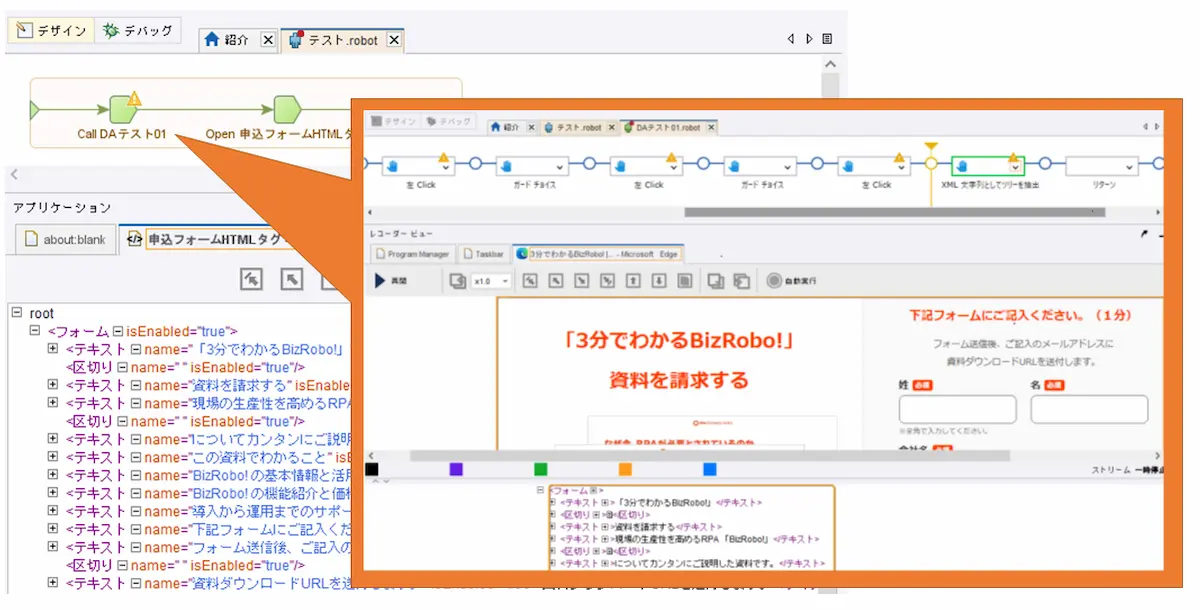This screenshot has height=610, width=1200.
Task: Expand テキスト node named 資料ダウンロードURL
Action: tap(52, 583)
